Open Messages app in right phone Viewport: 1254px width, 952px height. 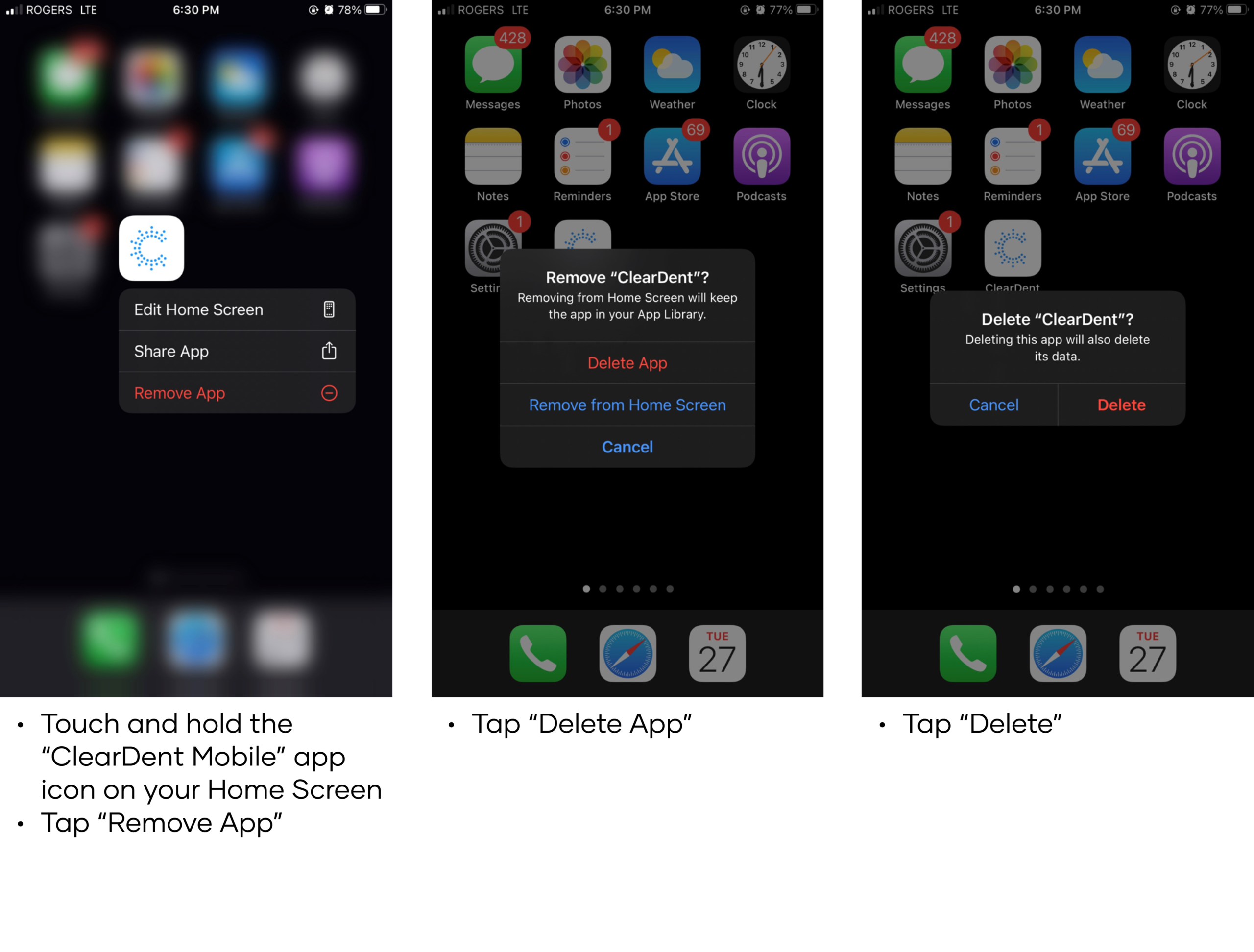tap(923, 65)
